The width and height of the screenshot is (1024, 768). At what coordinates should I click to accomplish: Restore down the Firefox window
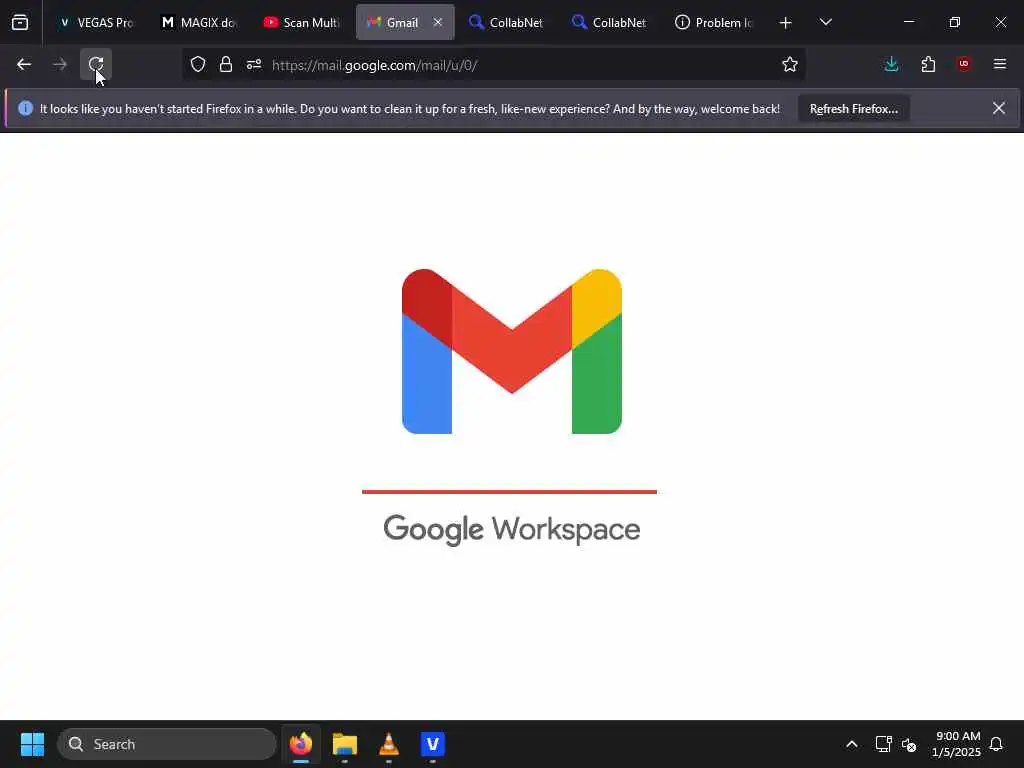click(954, 23)
